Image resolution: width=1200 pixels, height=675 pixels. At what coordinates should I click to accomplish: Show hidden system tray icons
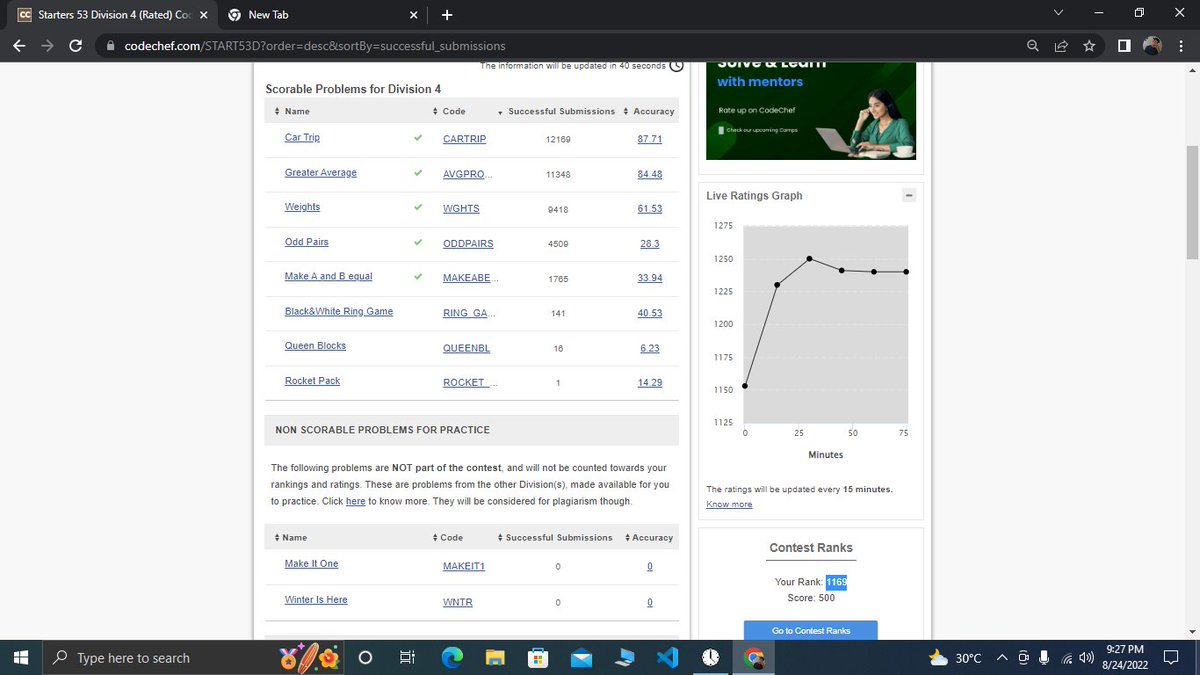click(1002, 657)
